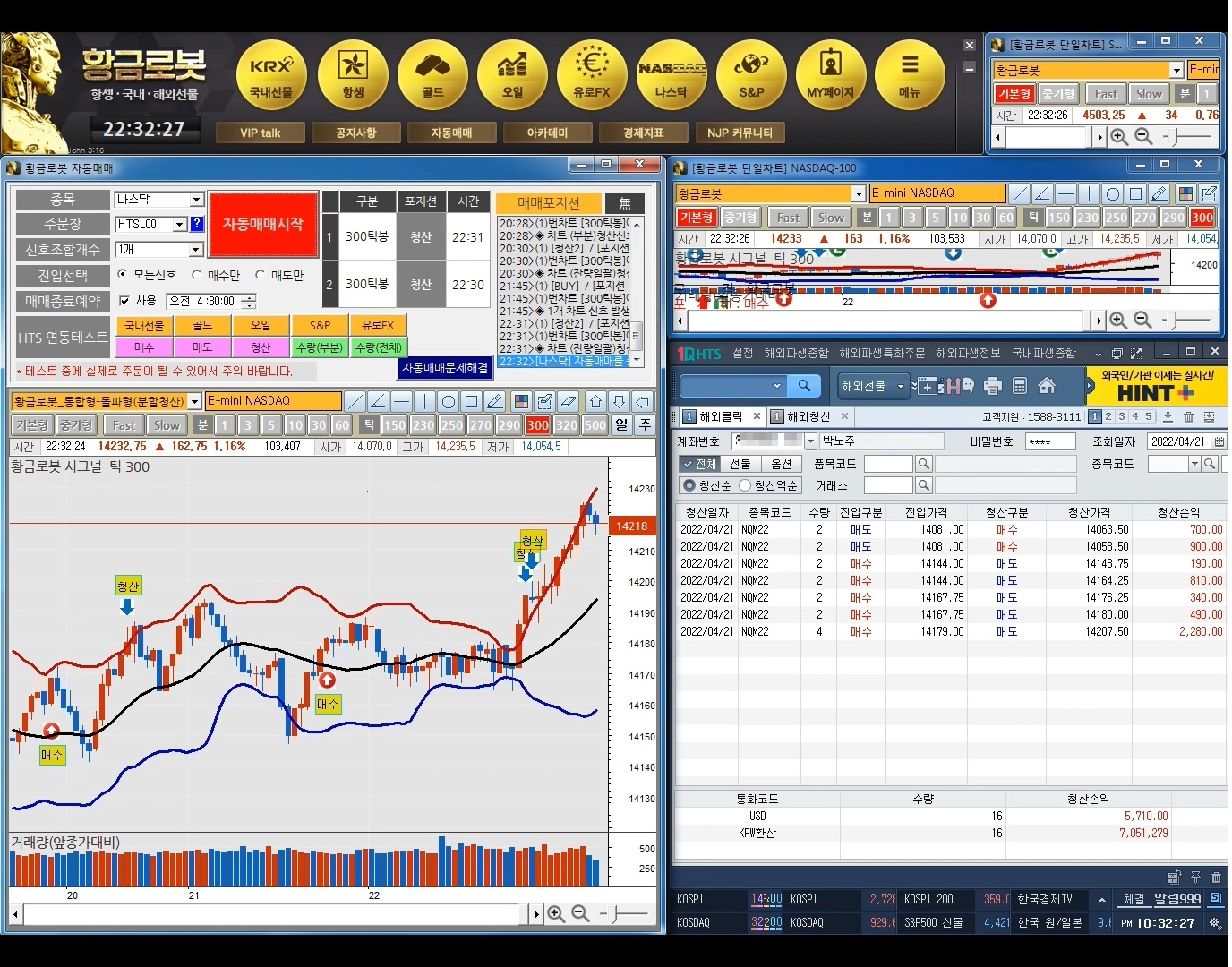Switch to the 해외청산 tab
This screenshot has width=1232, height=967.
tap(808, 416)
